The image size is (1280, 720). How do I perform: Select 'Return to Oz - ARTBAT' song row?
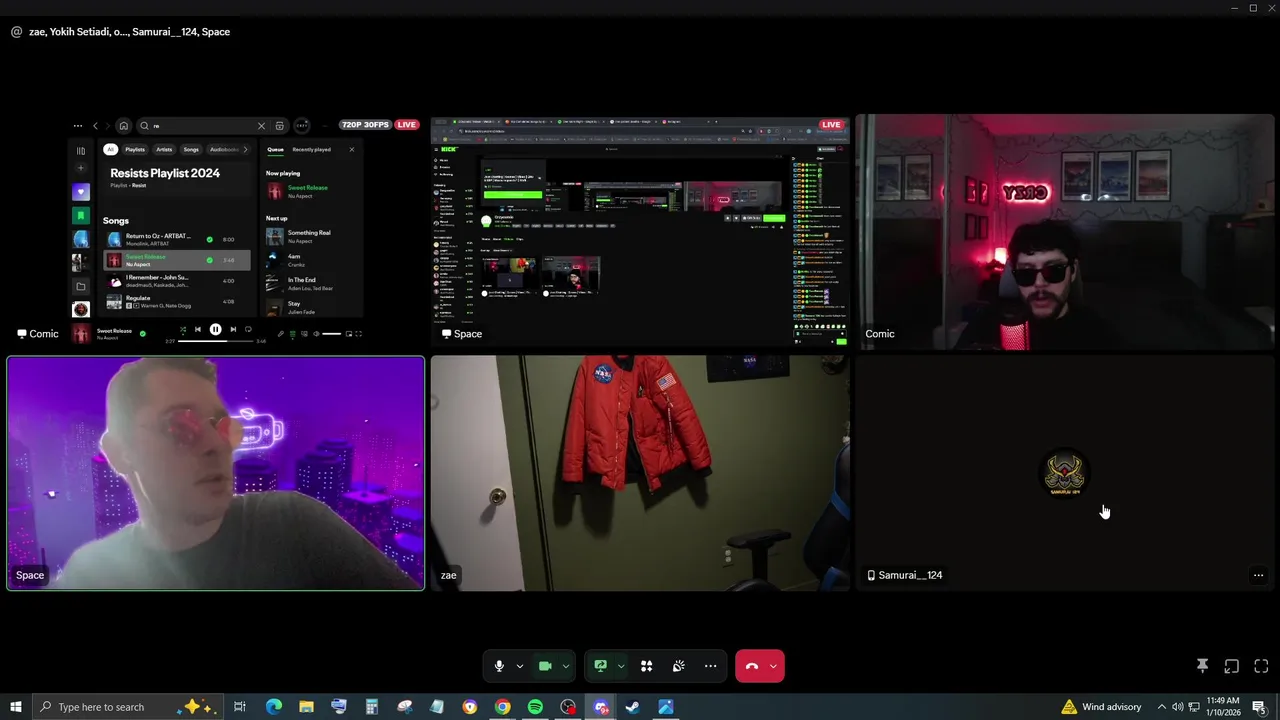[x=176, y=239]
